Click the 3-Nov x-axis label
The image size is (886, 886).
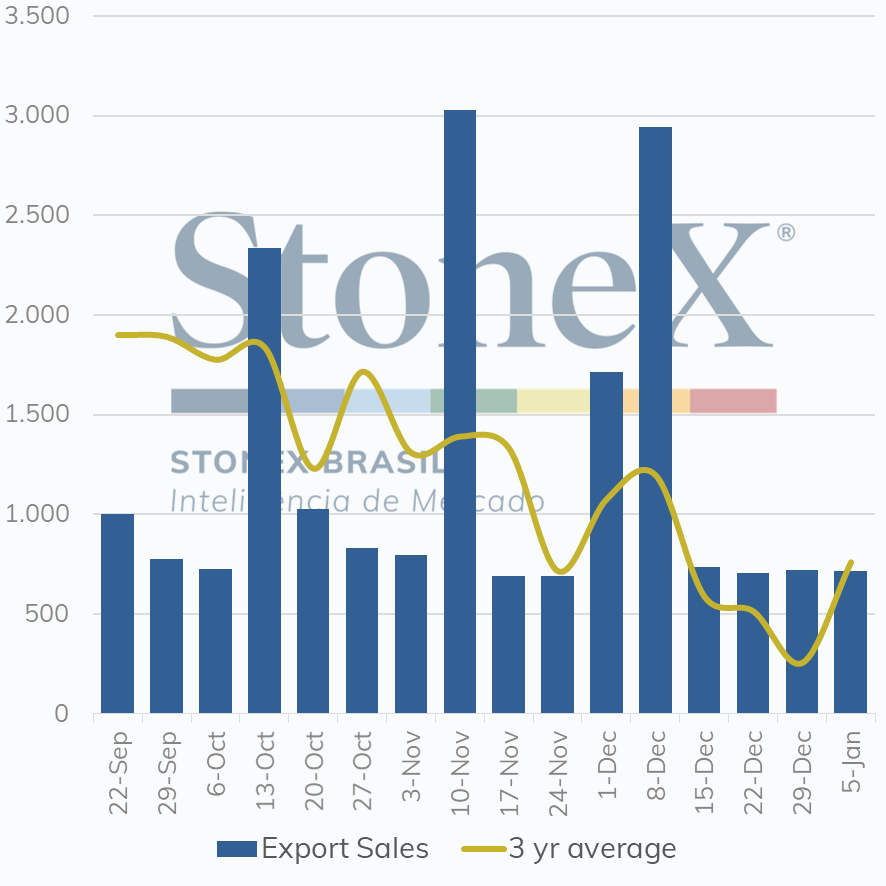[412, 766]
